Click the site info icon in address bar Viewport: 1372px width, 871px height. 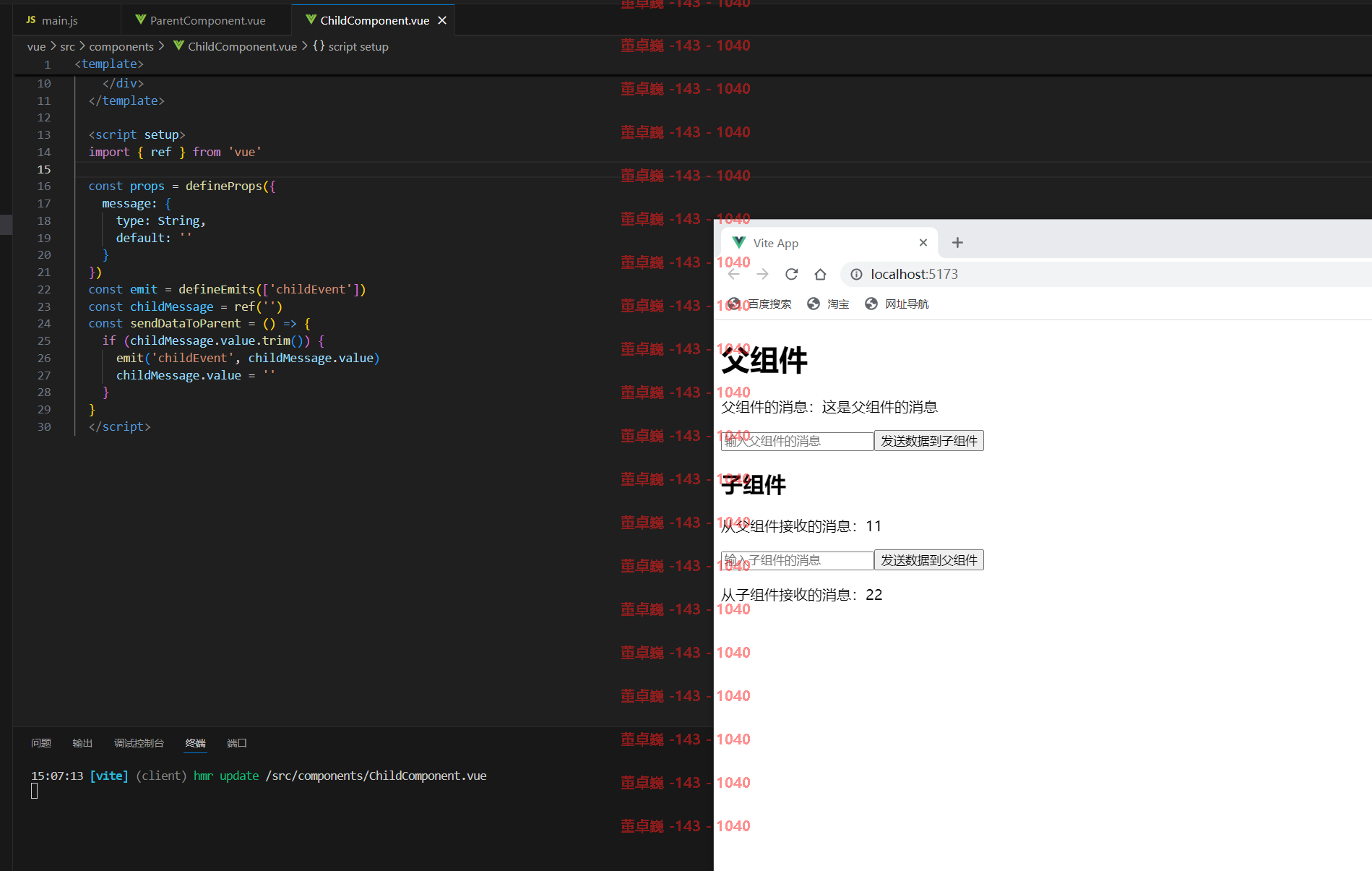pyautogui.click(x=856, y=274)
